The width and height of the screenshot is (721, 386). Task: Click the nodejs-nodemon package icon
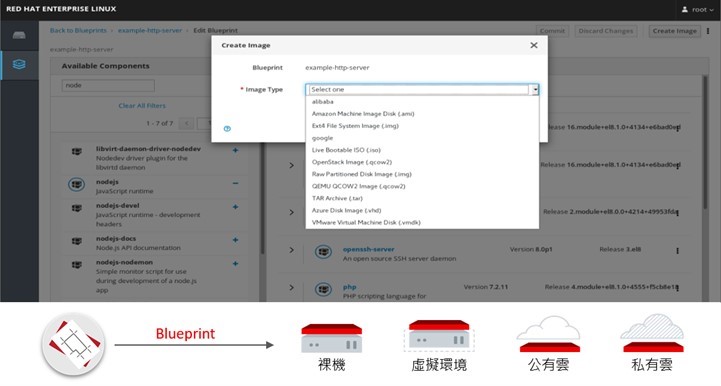click(x=76, y=265)
